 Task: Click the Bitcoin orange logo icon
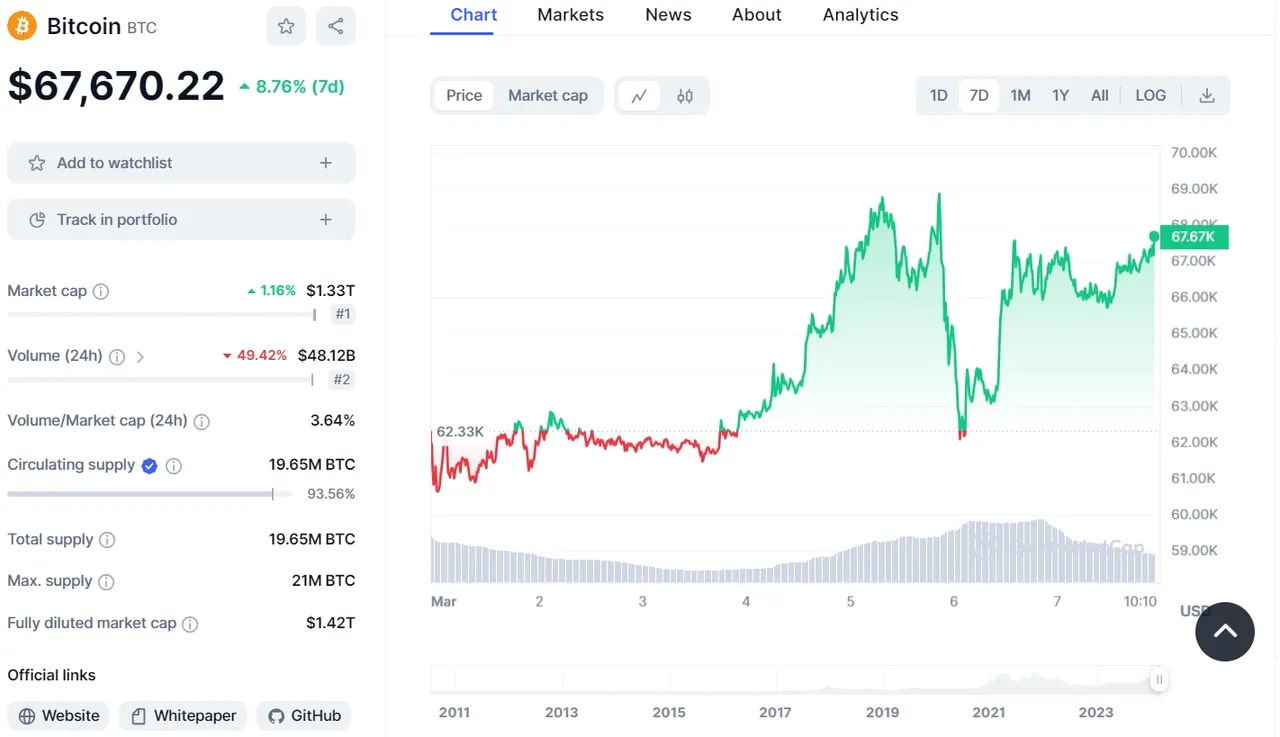point(22,26)
